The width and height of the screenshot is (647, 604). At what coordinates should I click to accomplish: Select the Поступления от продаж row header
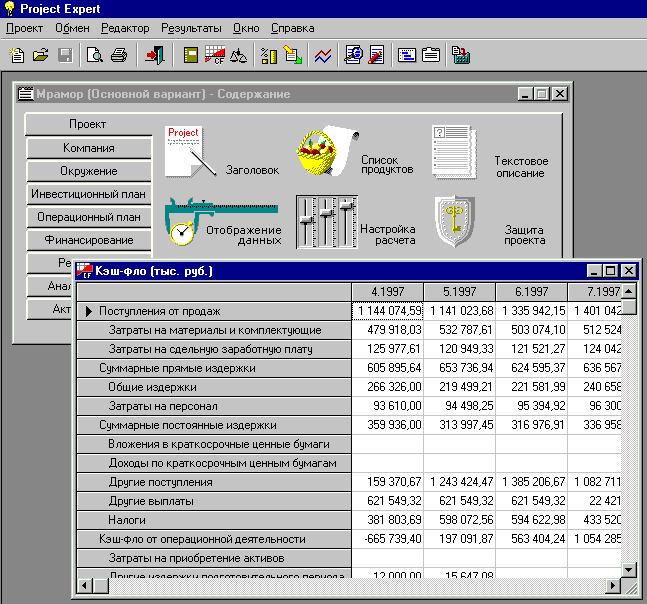point(214,311)
